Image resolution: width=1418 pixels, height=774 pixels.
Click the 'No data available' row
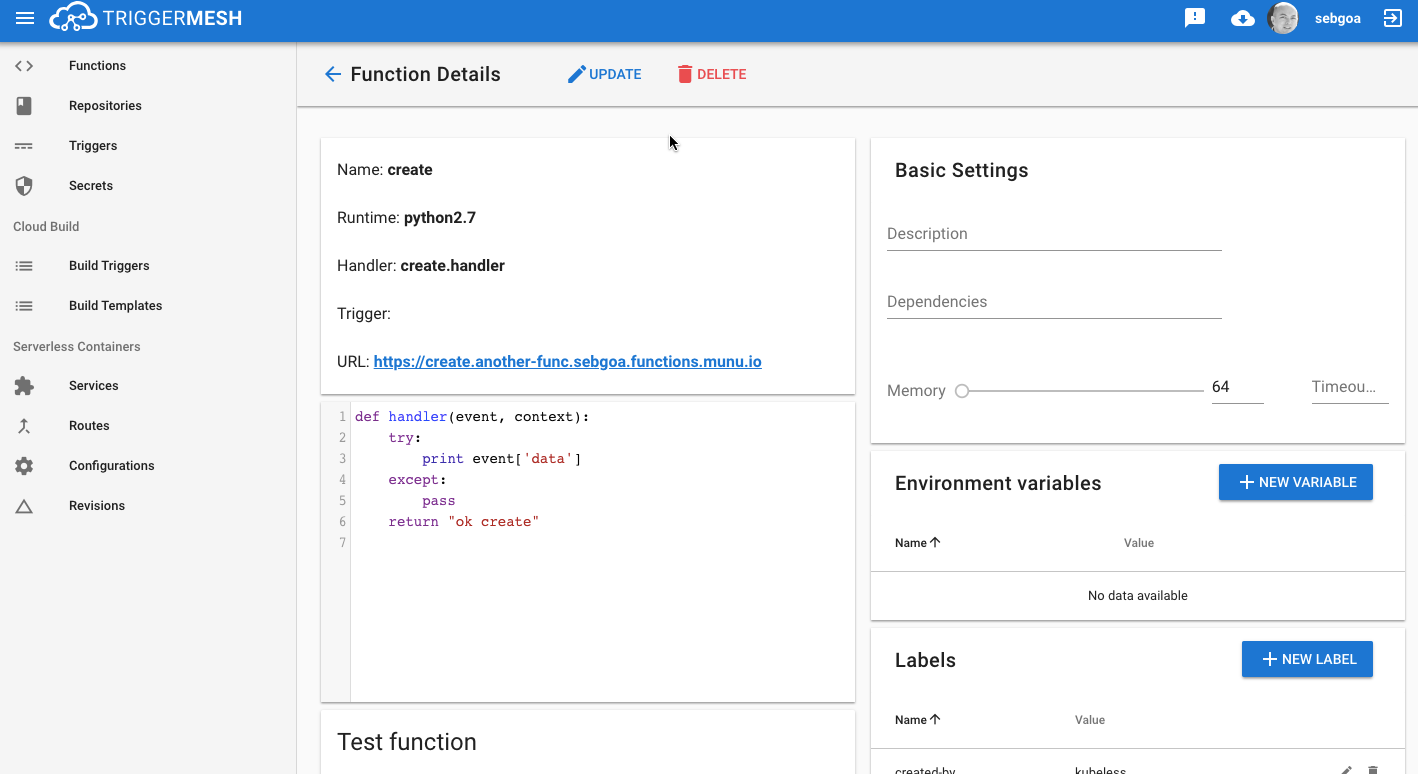tap(1138, 596)
